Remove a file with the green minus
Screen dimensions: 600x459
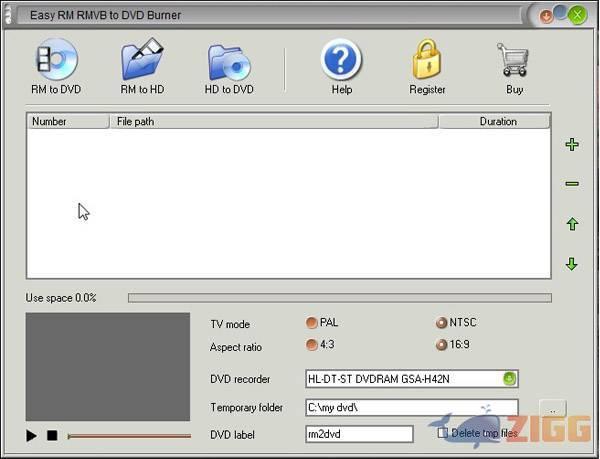(572, 184)
